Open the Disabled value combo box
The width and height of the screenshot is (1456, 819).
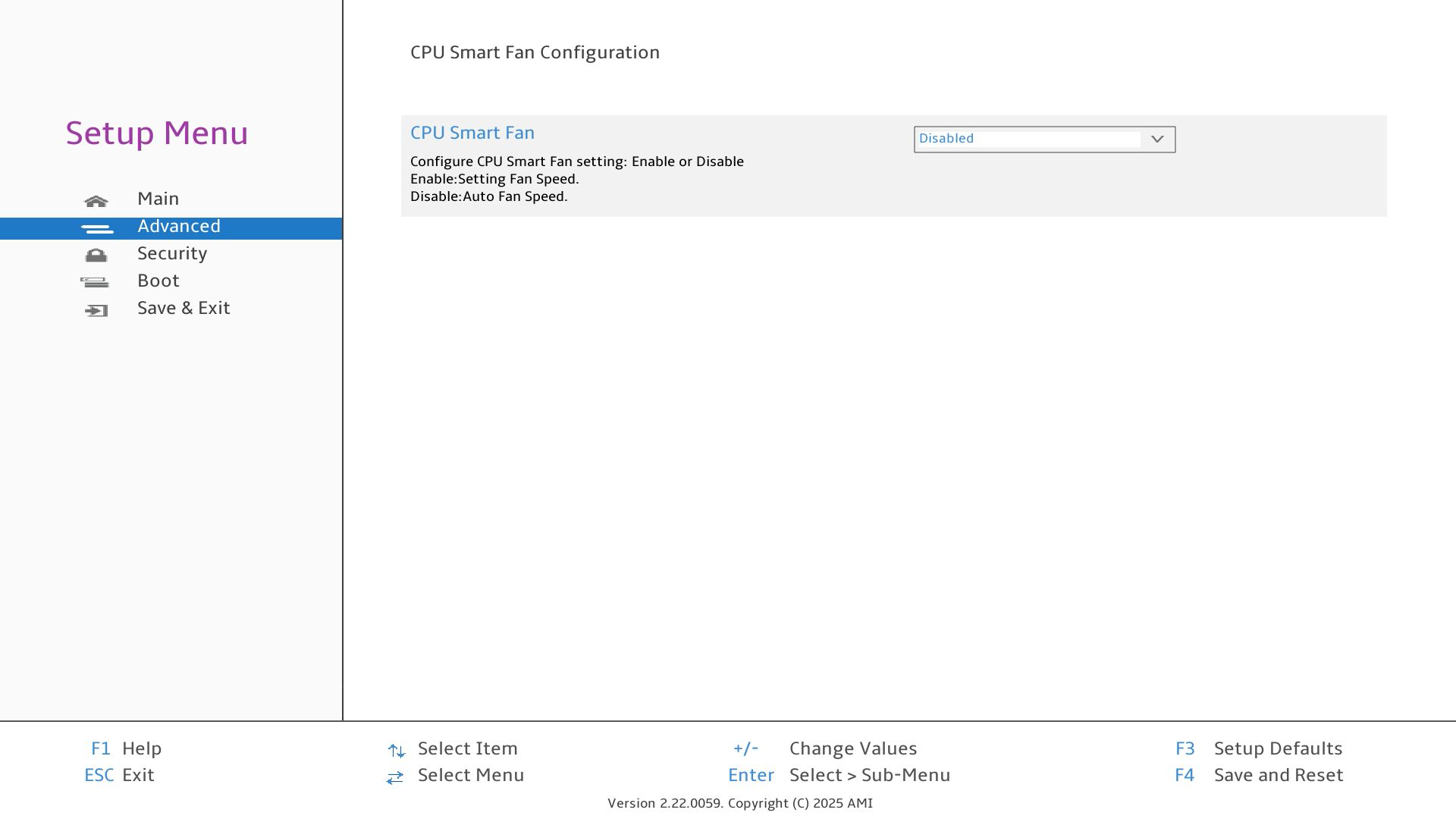(1028, 140)
